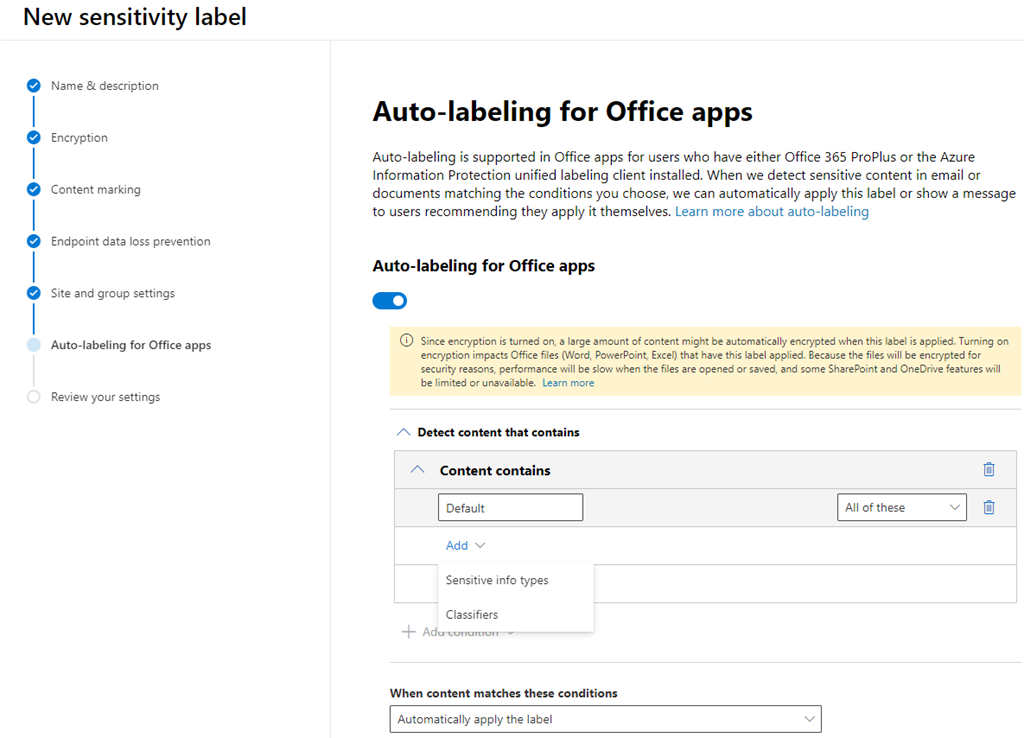The width and height of the screenshot is (1024, 738).
Task: Open the All of these dropdown
Action: click(x=901, y=508)
